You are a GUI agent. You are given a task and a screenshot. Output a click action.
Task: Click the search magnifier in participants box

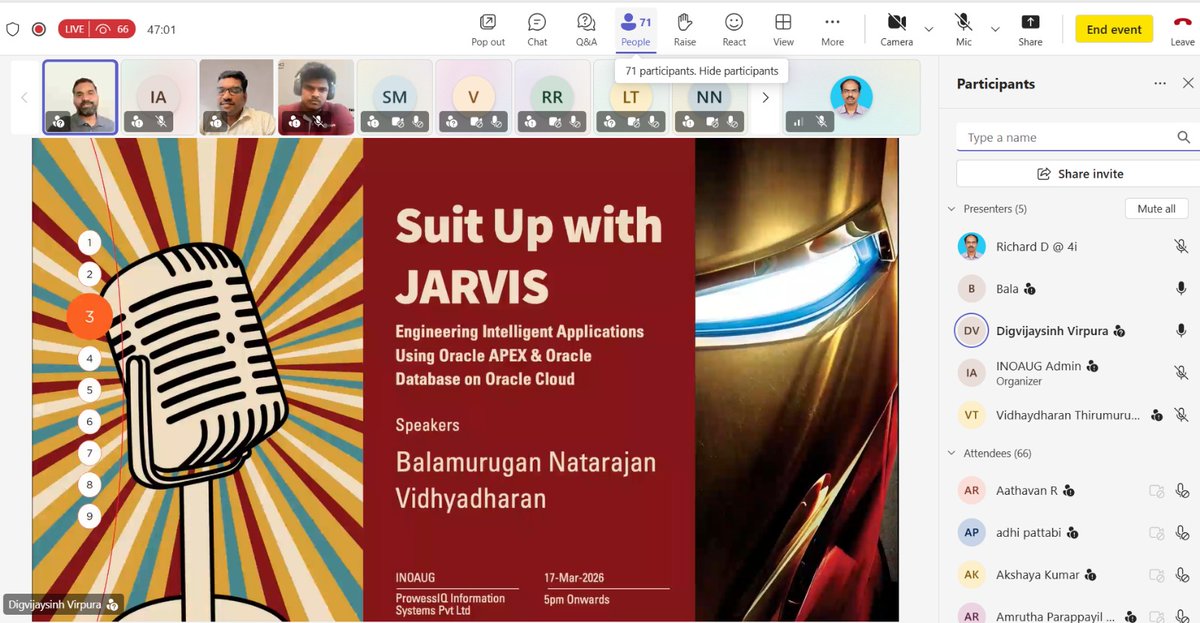pyautogui.click(x=1184, y=137)
